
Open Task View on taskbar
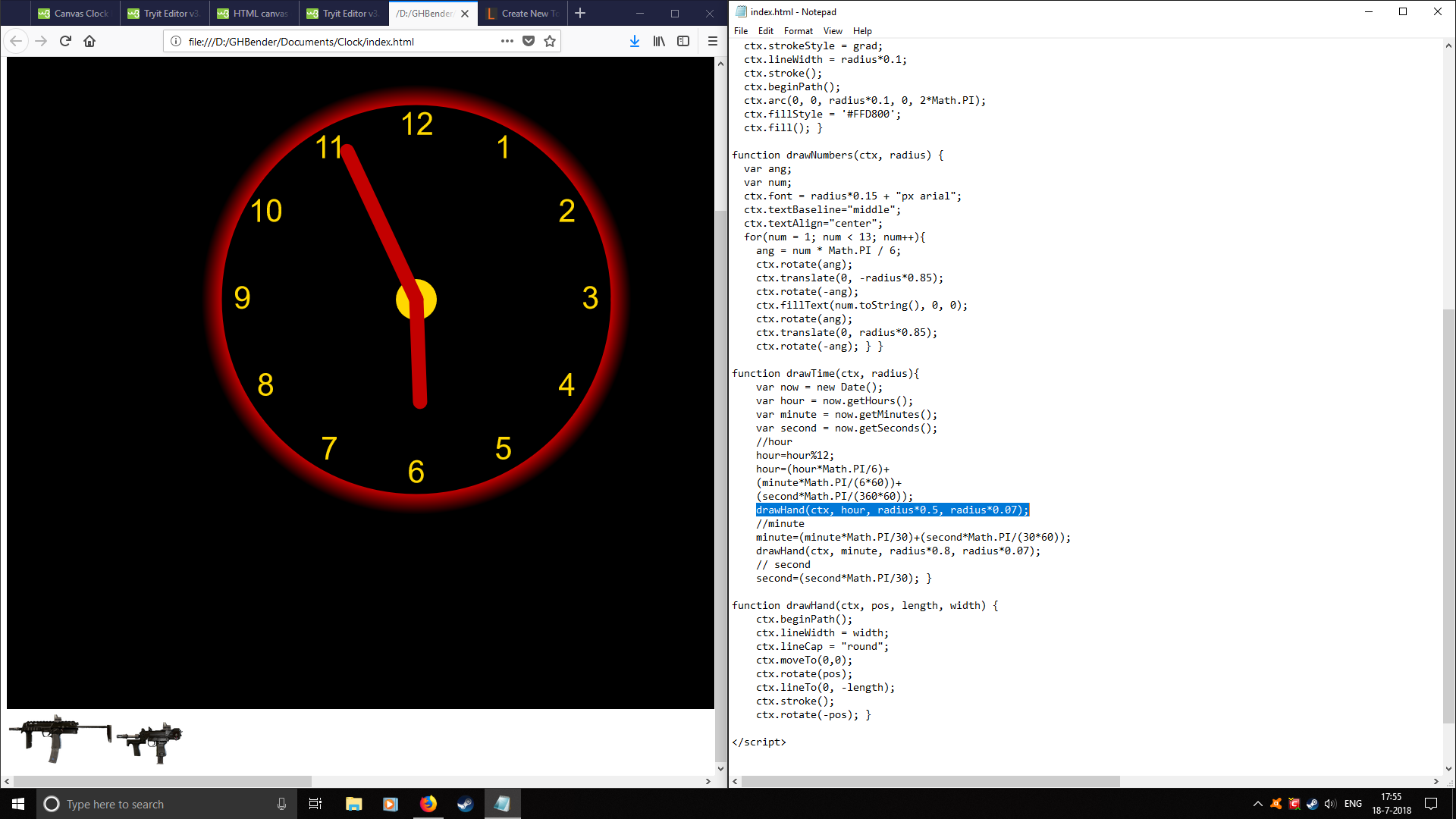[x=315, y=804]
